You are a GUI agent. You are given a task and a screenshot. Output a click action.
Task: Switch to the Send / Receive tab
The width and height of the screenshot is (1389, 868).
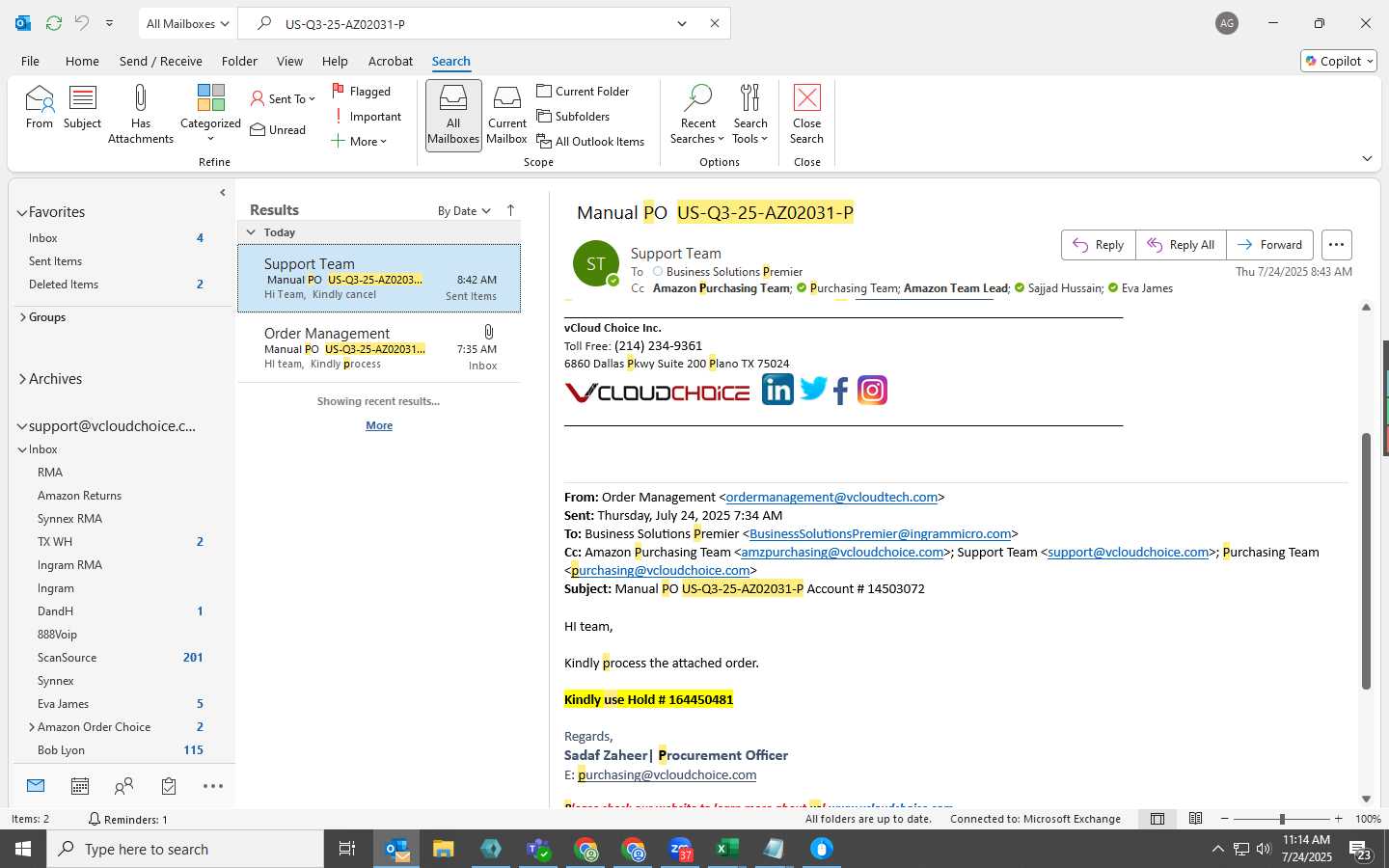[161, 61]
